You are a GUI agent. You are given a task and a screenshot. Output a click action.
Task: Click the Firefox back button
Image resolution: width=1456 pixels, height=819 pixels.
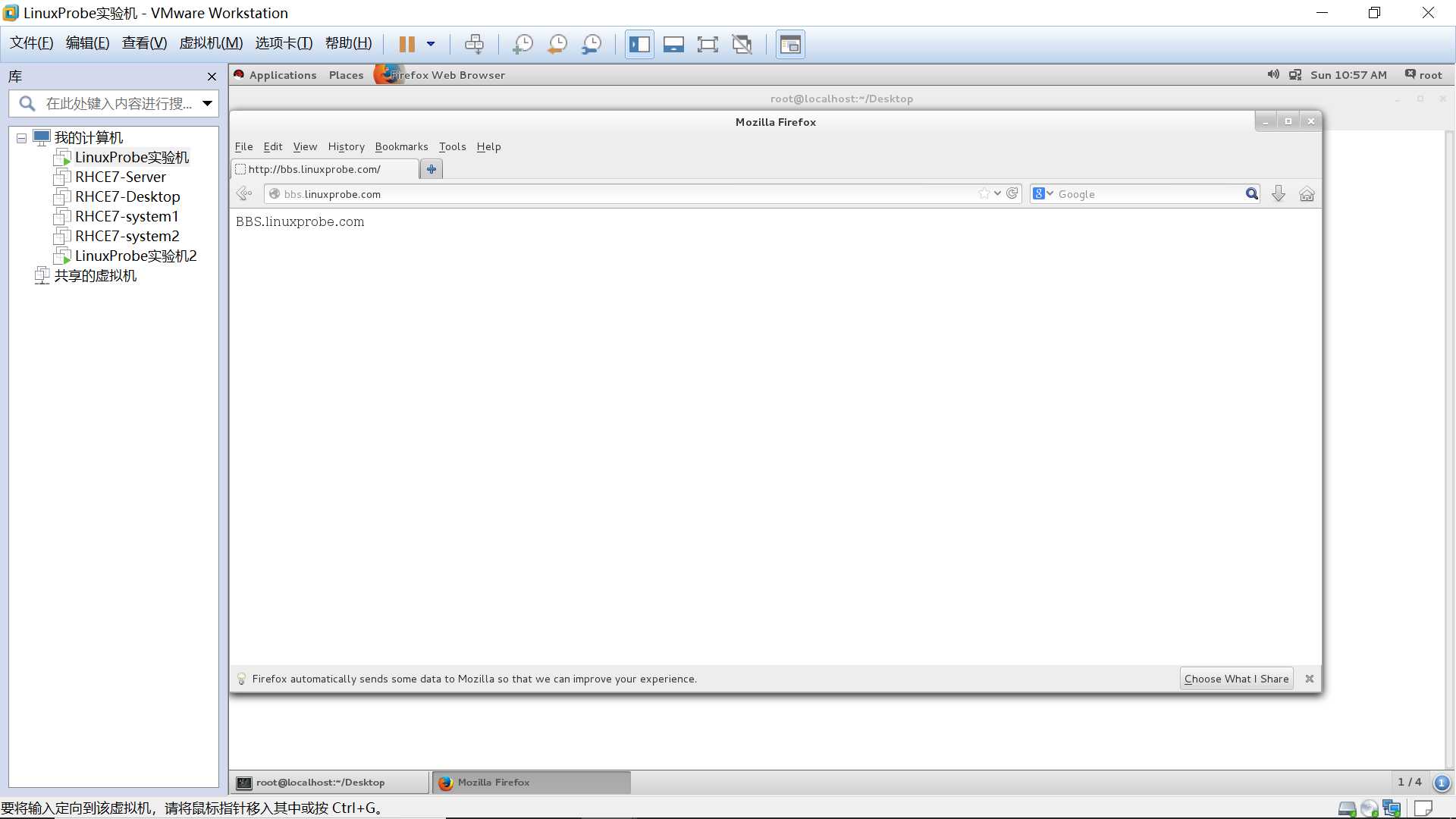click(244, 194)
